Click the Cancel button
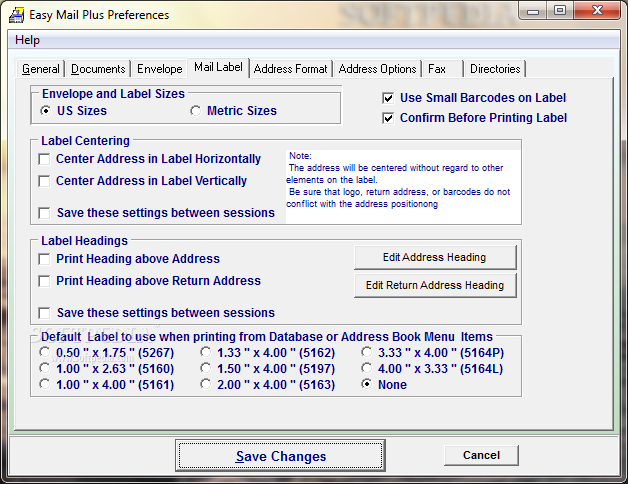Image resolution: width=628 pixels, height=484 pixels. pyautogui.click(x=481, y=455)
